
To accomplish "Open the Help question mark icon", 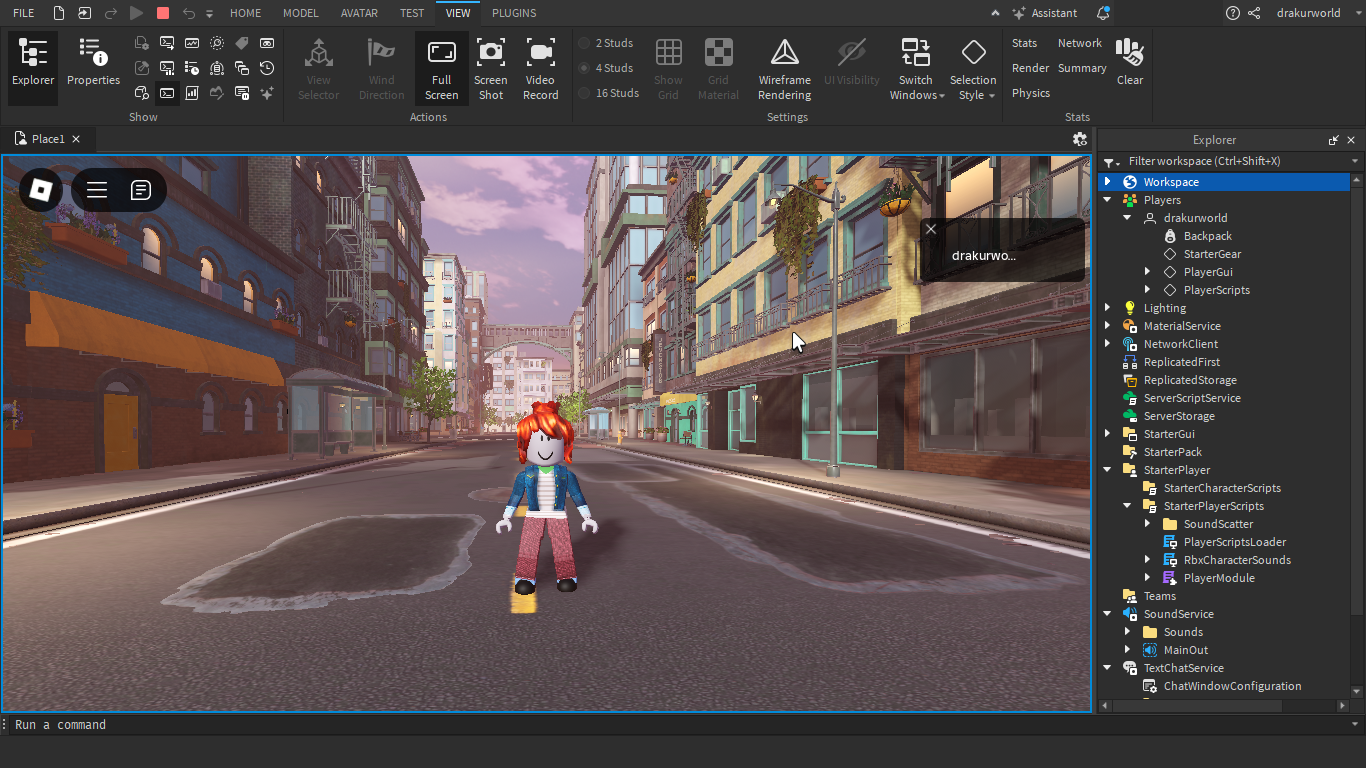I will coord(1233,13).
